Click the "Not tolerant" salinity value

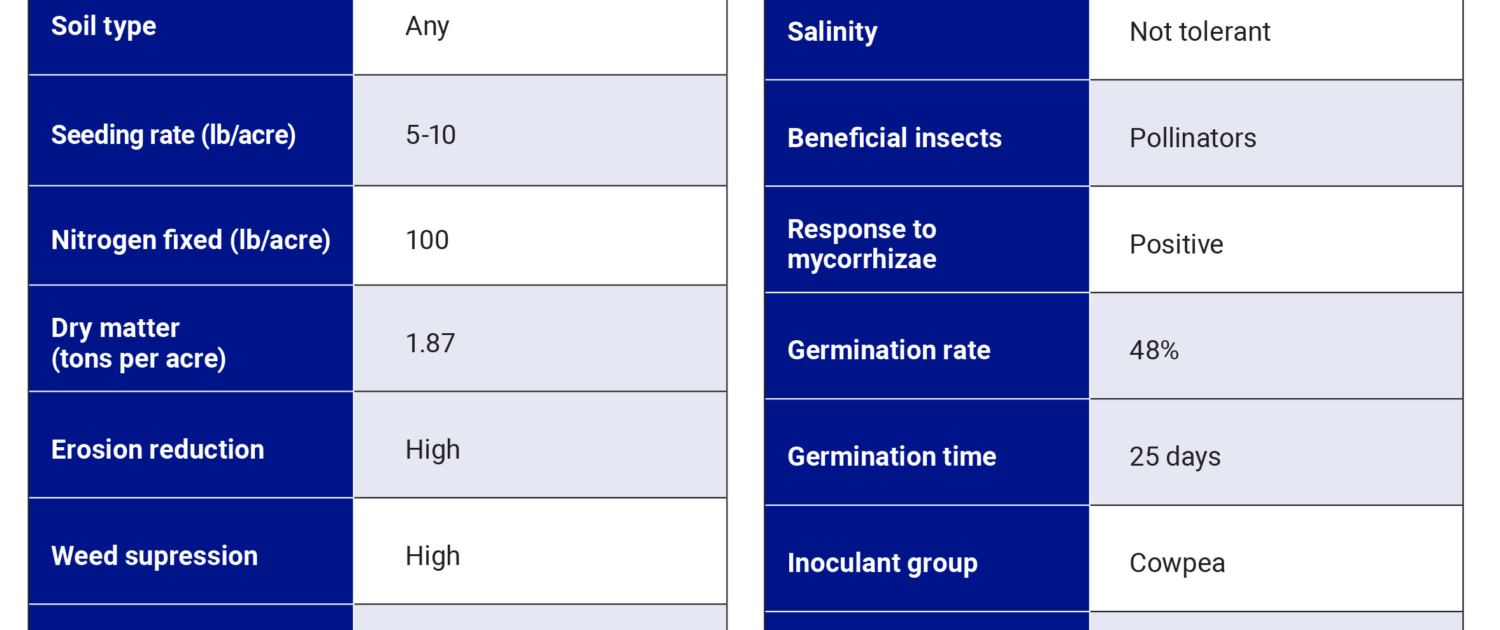[1200, 32]
